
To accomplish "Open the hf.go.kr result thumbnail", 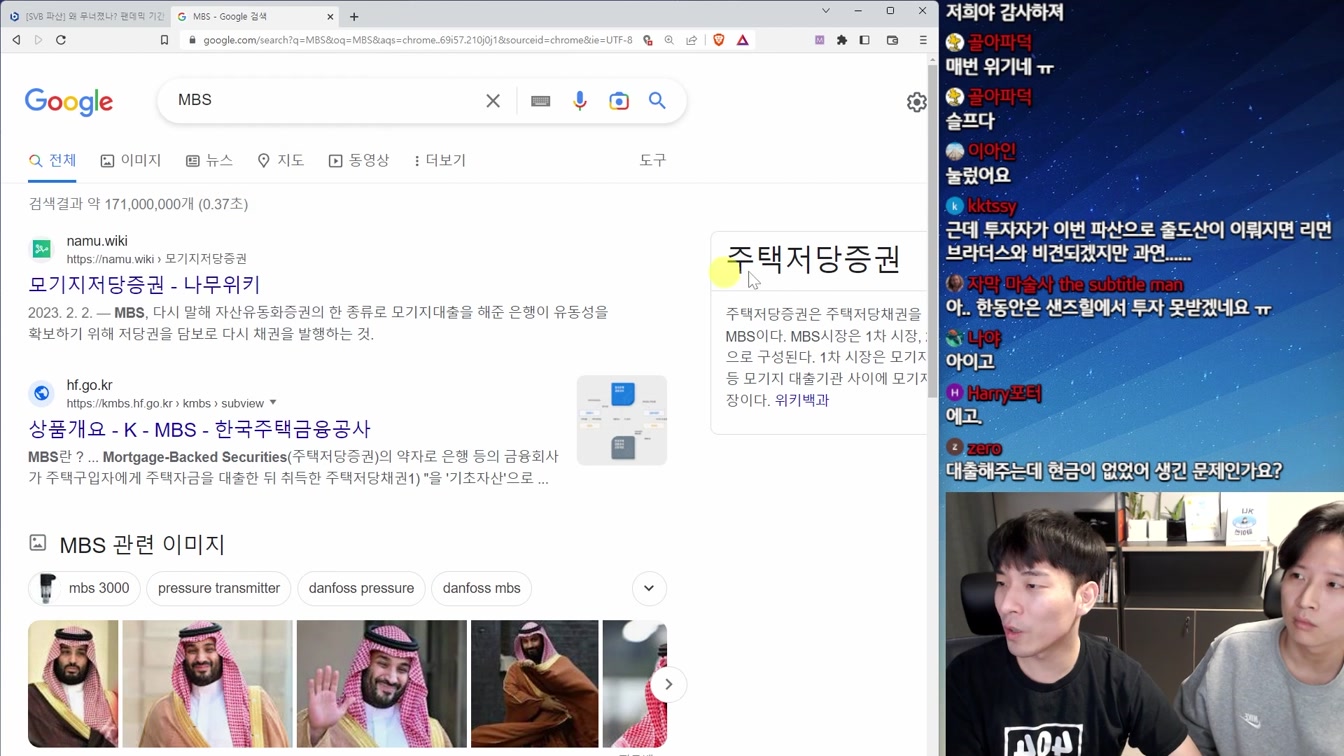I will tap(622, 420).
